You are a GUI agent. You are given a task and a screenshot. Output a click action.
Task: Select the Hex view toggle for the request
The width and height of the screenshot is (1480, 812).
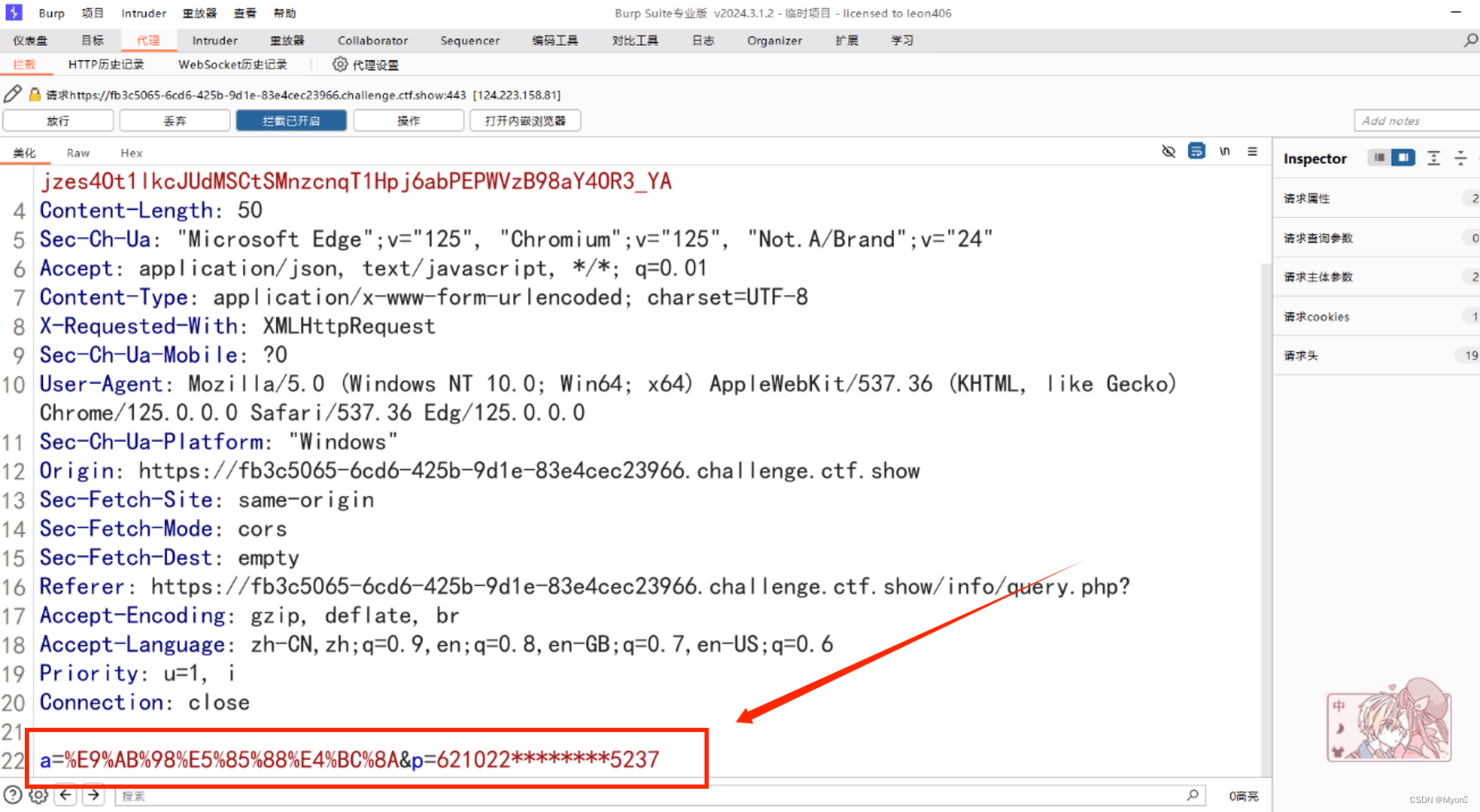(x=131, y=152)
